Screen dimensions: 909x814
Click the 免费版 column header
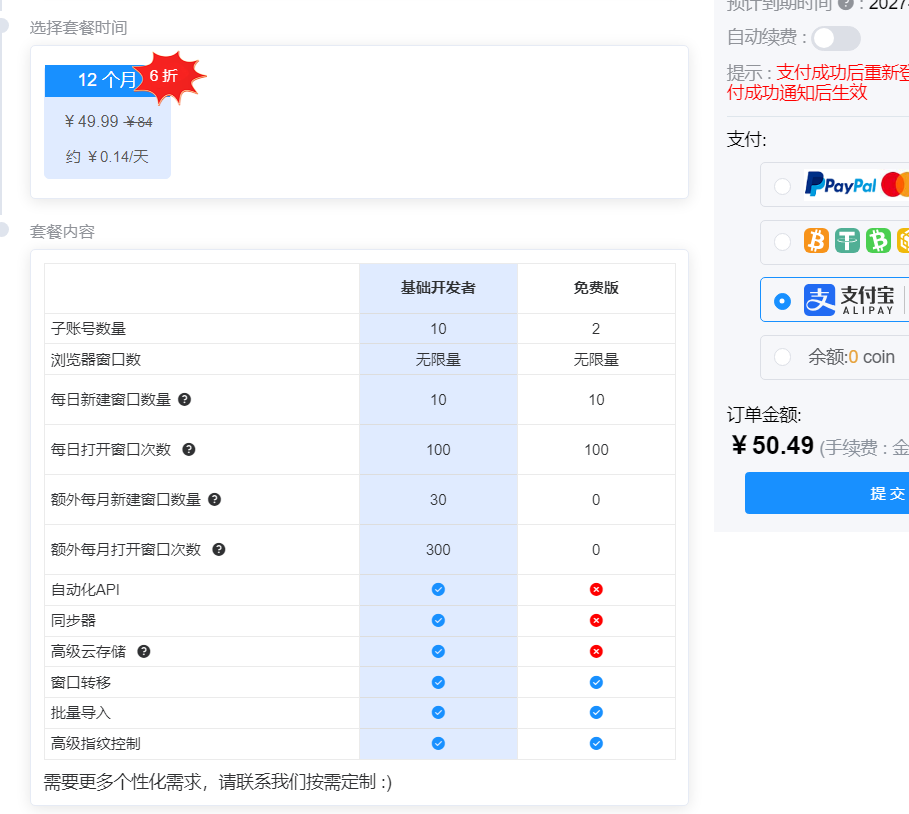[596, 288]
